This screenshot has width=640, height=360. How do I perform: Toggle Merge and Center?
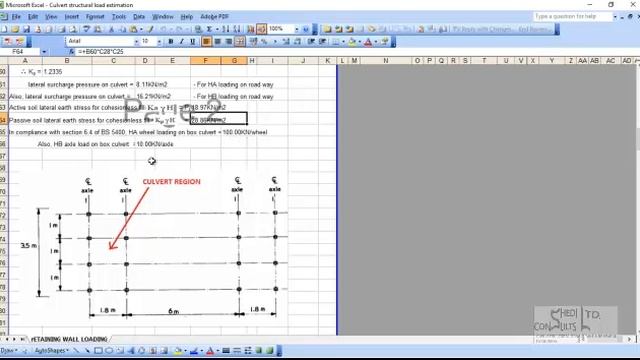click(240, 41)
